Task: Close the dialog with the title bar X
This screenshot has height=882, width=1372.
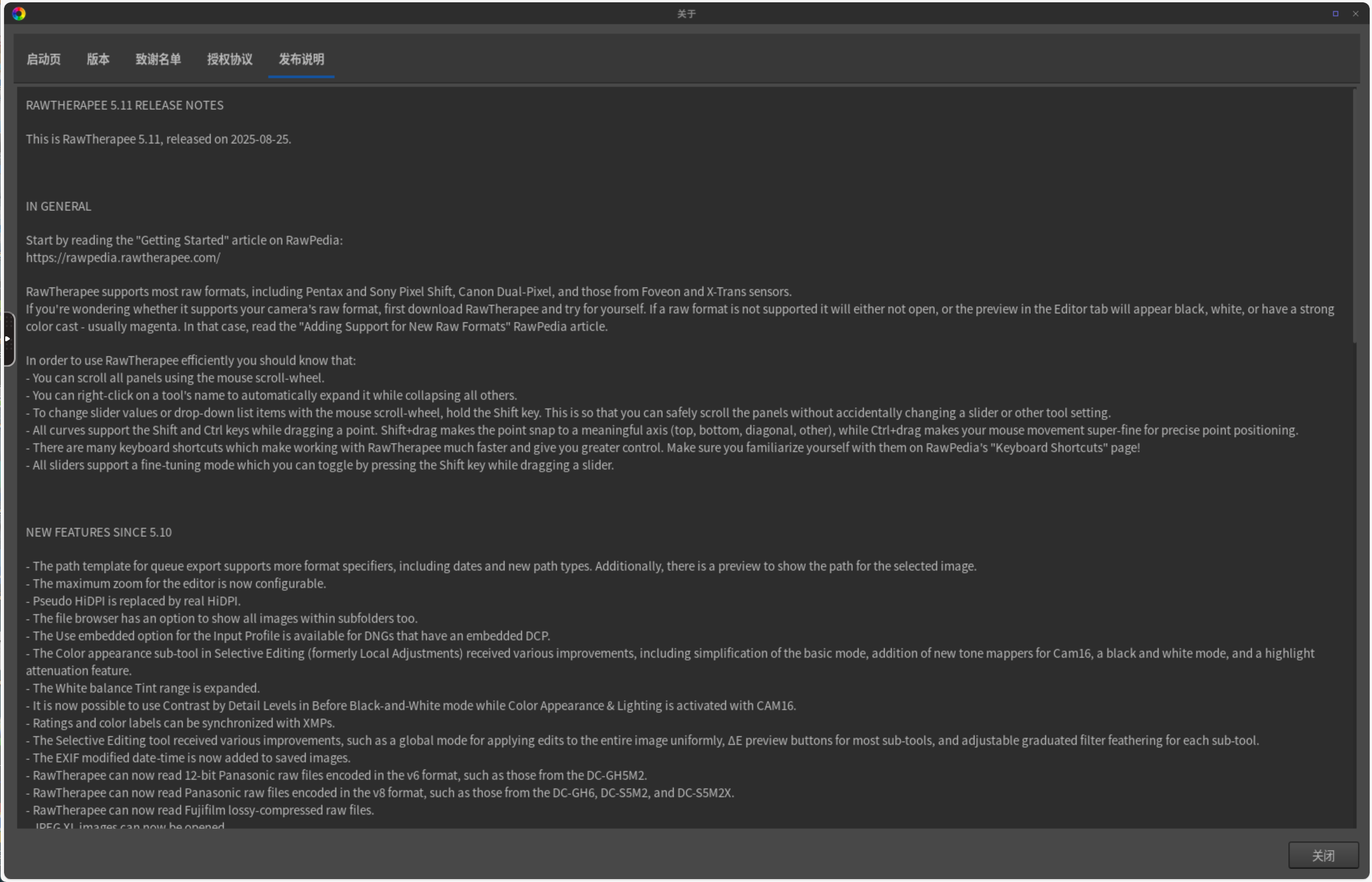Action: (x=1356, y=13)
